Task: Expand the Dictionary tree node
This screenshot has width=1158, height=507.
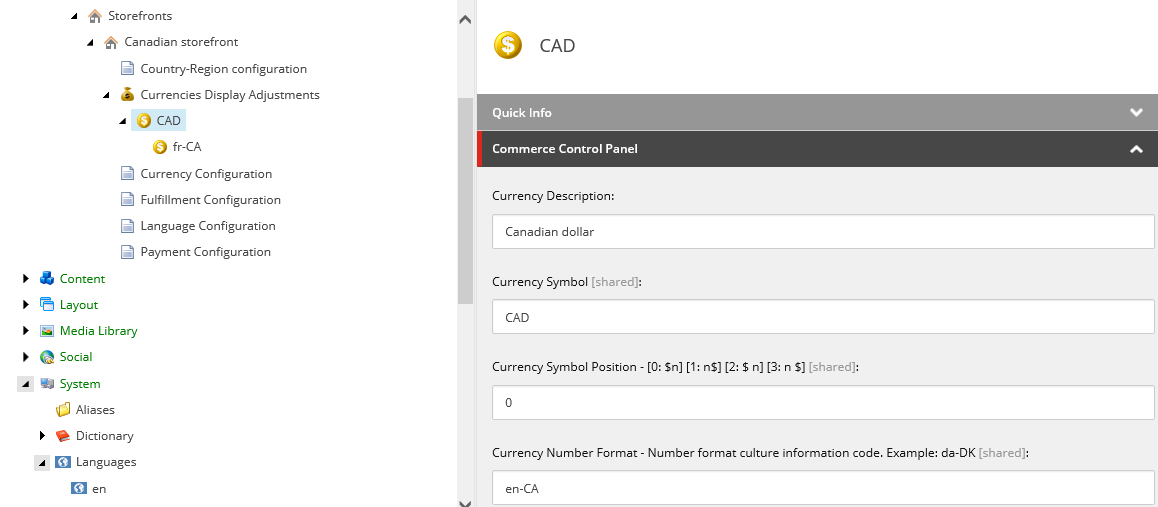Action: (42, 436)
